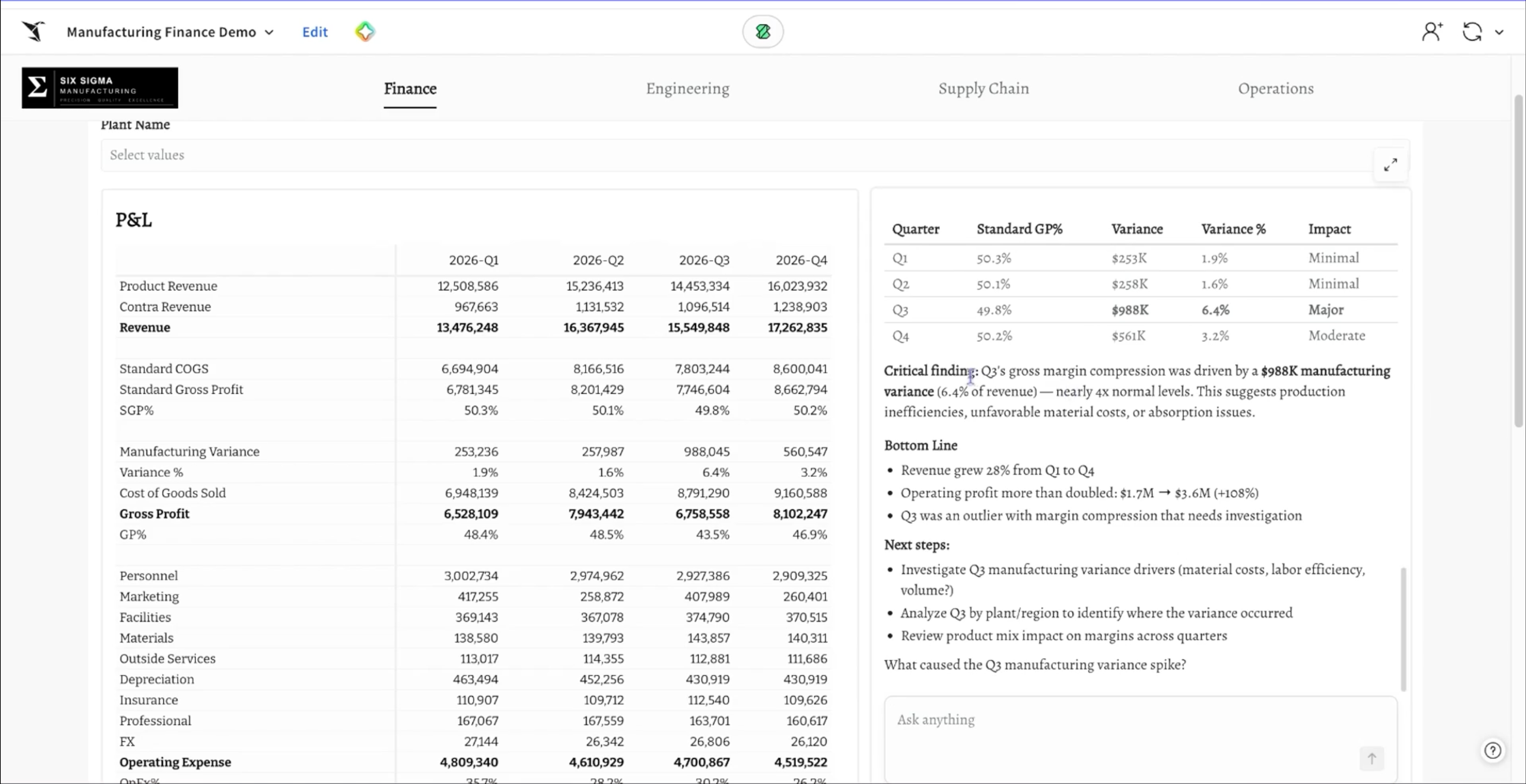This screenshot has height=784, width=1526.
Task: Select the Product Revenue row label
Action: [x=168, y=286]
